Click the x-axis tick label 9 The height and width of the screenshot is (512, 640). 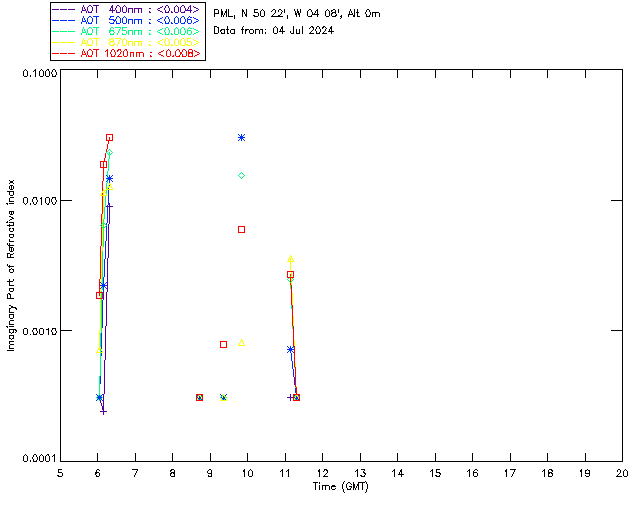pyautogui.click(x=210, y=473)
